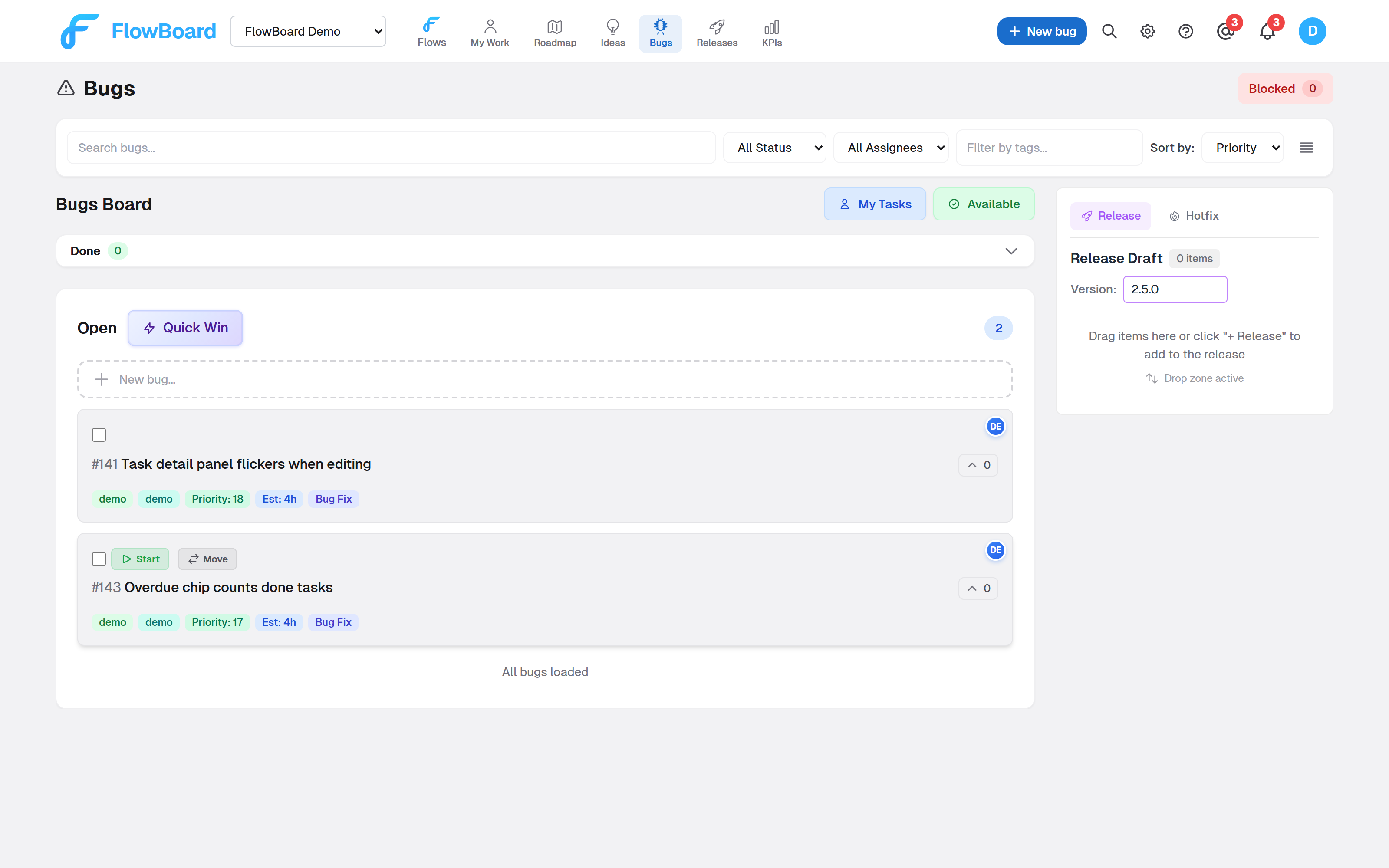Click DE assignee avatar on bug #141
Screen dimensions: 1389x868
point(995,427)
